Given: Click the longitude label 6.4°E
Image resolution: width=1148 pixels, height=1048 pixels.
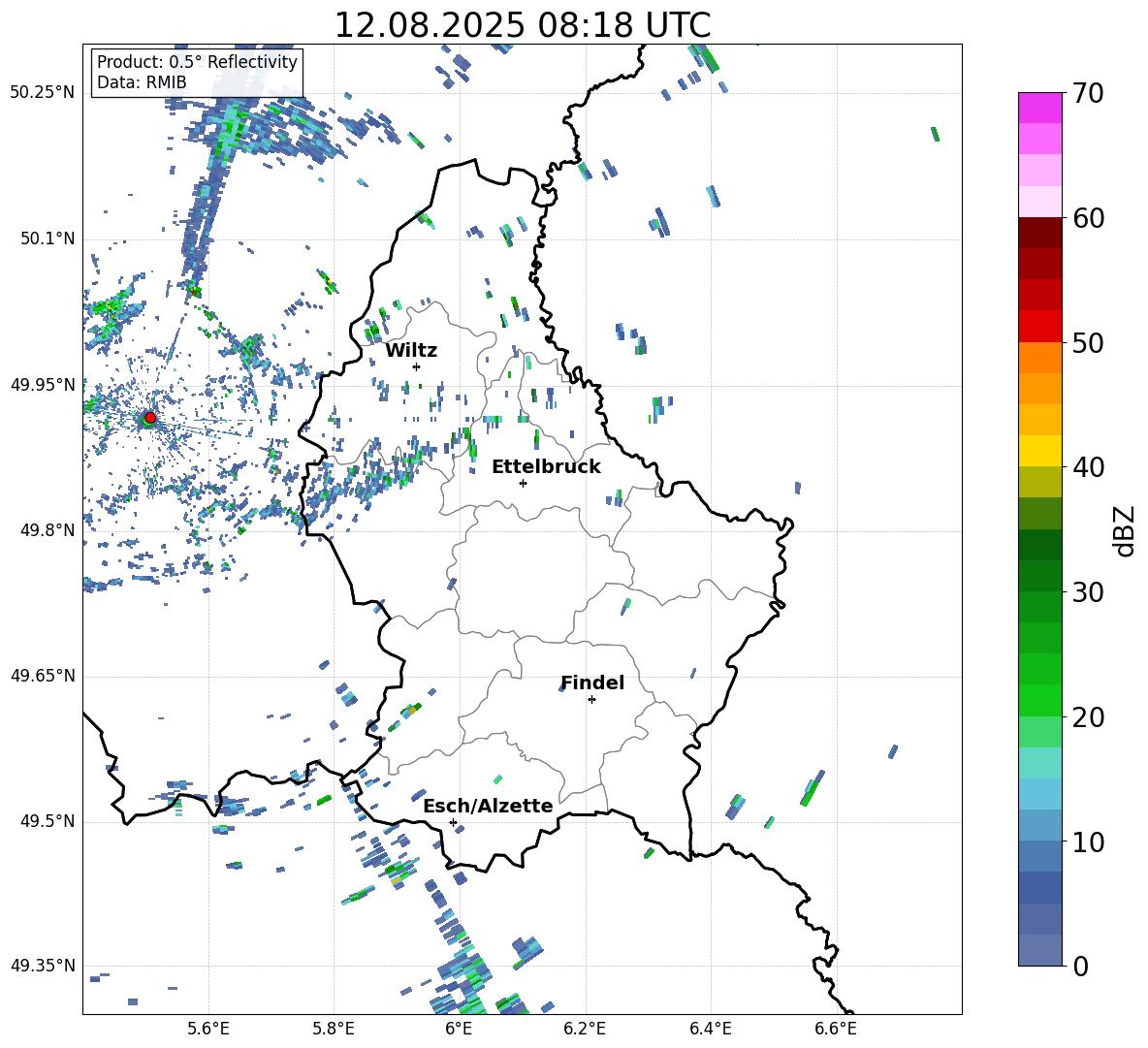Looking at the screenshot, I should tap(710, 1029).
